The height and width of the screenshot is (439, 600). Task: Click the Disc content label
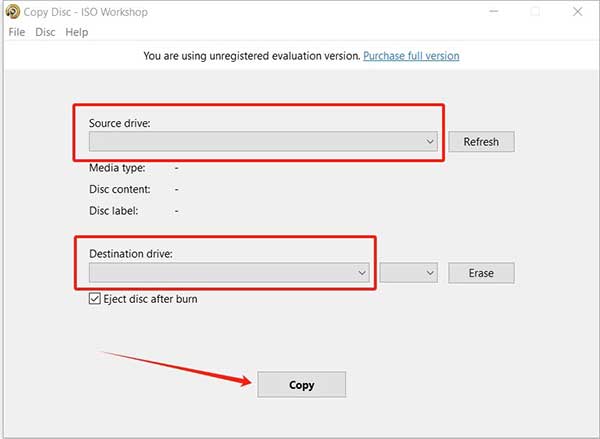click(120, 189)
